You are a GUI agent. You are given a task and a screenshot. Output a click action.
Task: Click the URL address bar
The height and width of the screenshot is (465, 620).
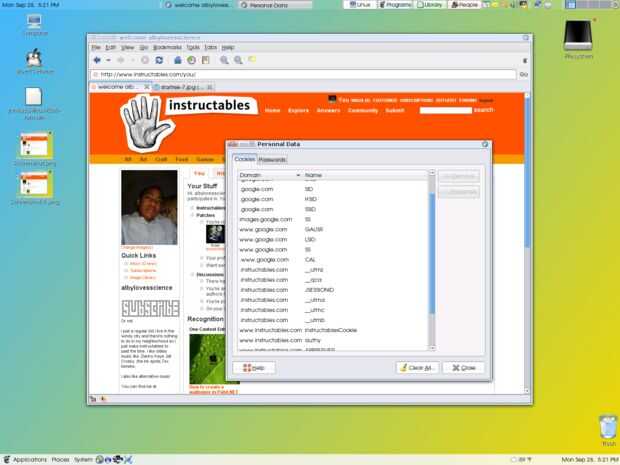pyautogui.click(x=304, y=74)
